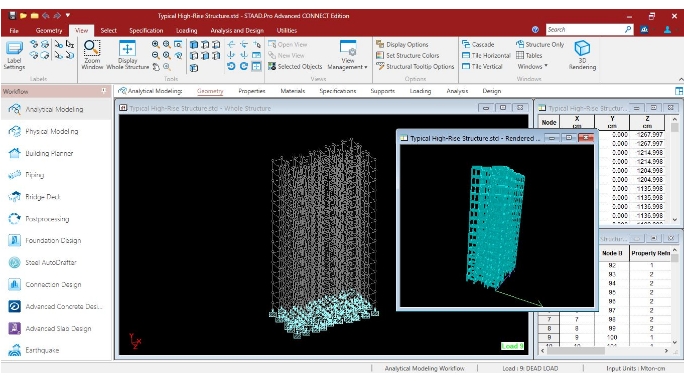Toggle Selected Objects view
The height and width of the screenshot is (381, 684).
295,66
